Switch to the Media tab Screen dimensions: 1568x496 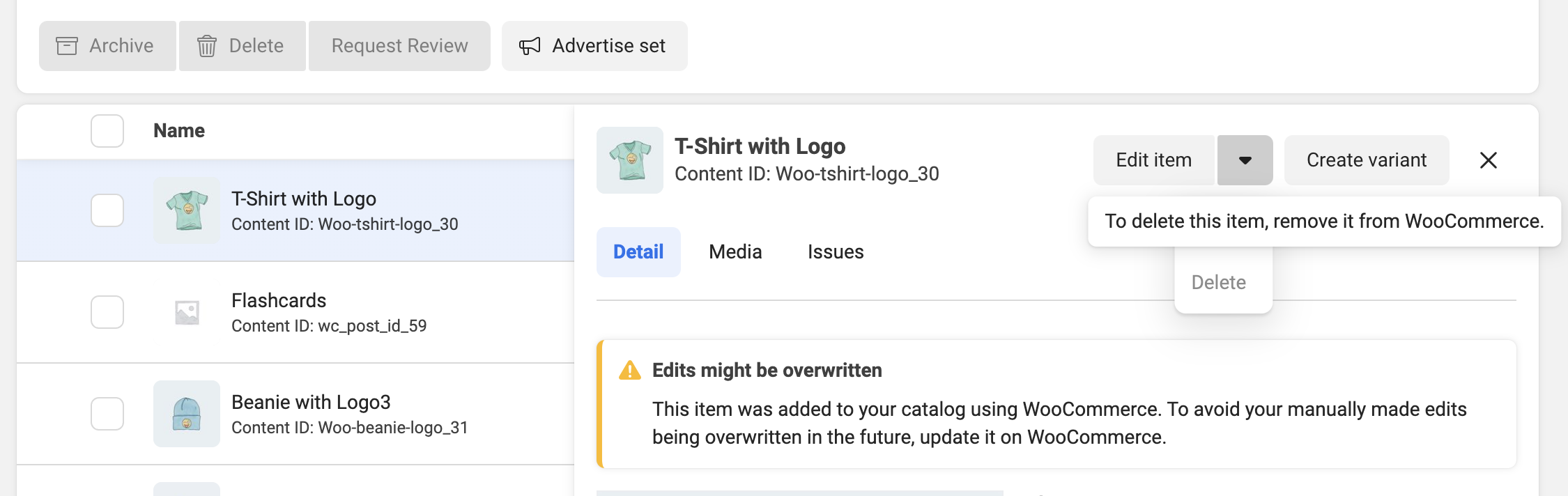[x=735, y=252]
